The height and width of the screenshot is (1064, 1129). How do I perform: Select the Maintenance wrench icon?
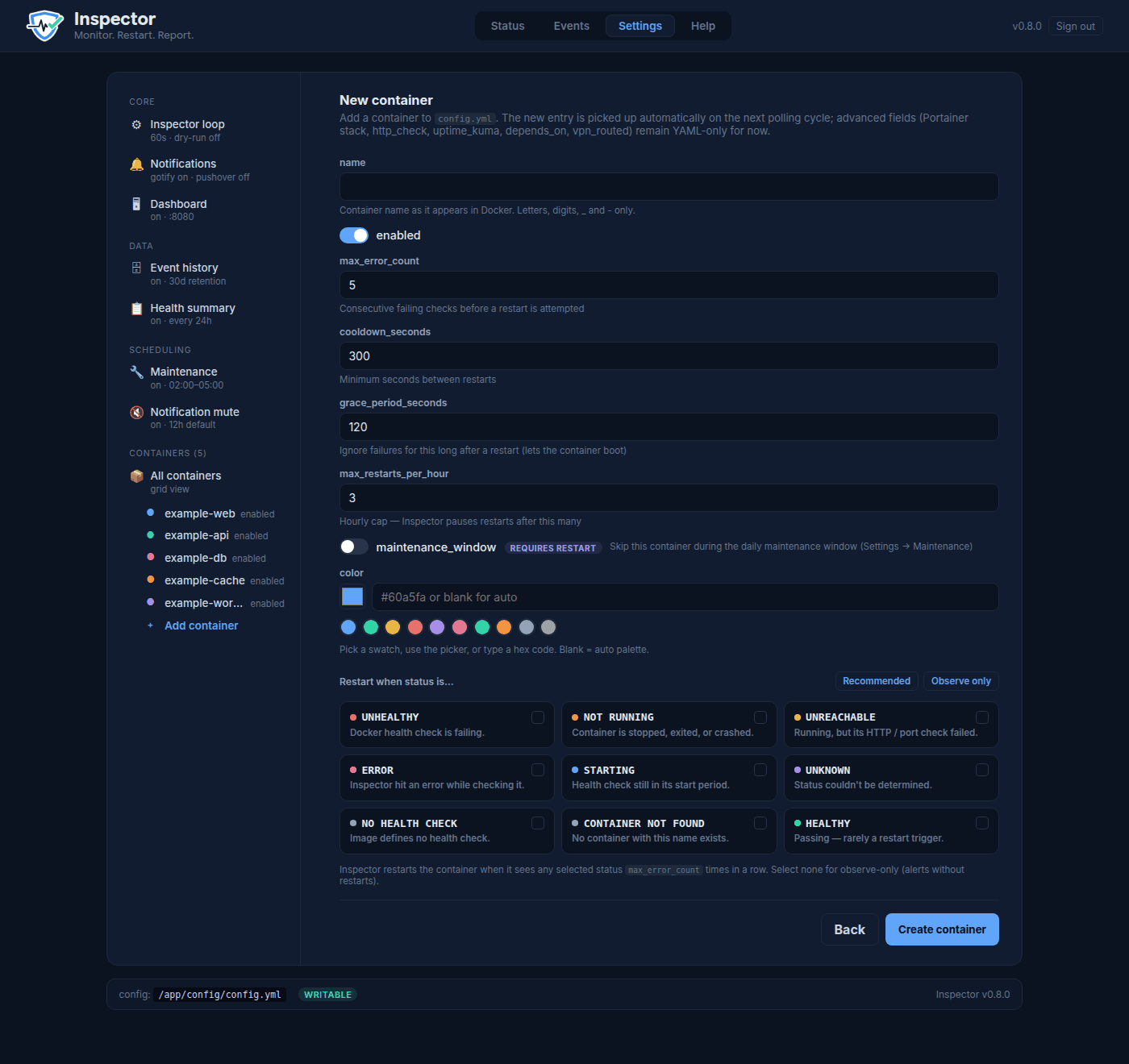click(x=136, y=372)
